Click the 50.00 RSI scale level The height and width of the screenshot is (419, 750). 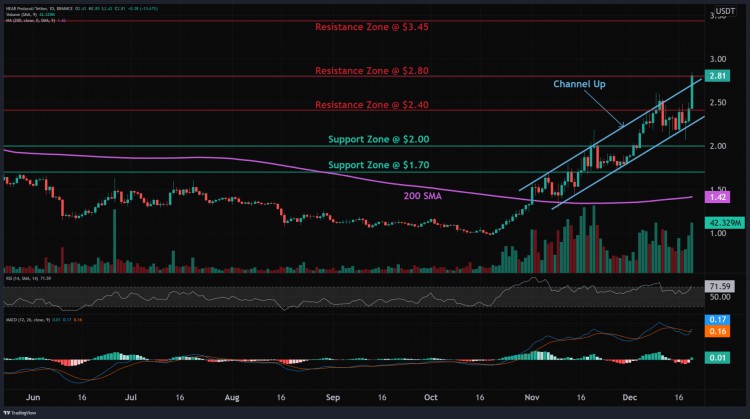pos(720,297)
